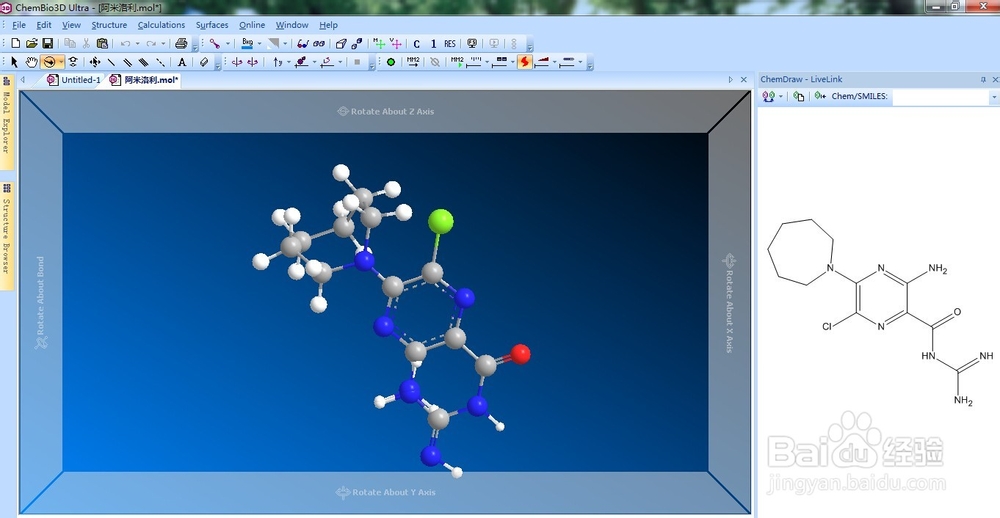1000x518 pixels.
Task: Click the orange spin demo icon
Action: 524,62
